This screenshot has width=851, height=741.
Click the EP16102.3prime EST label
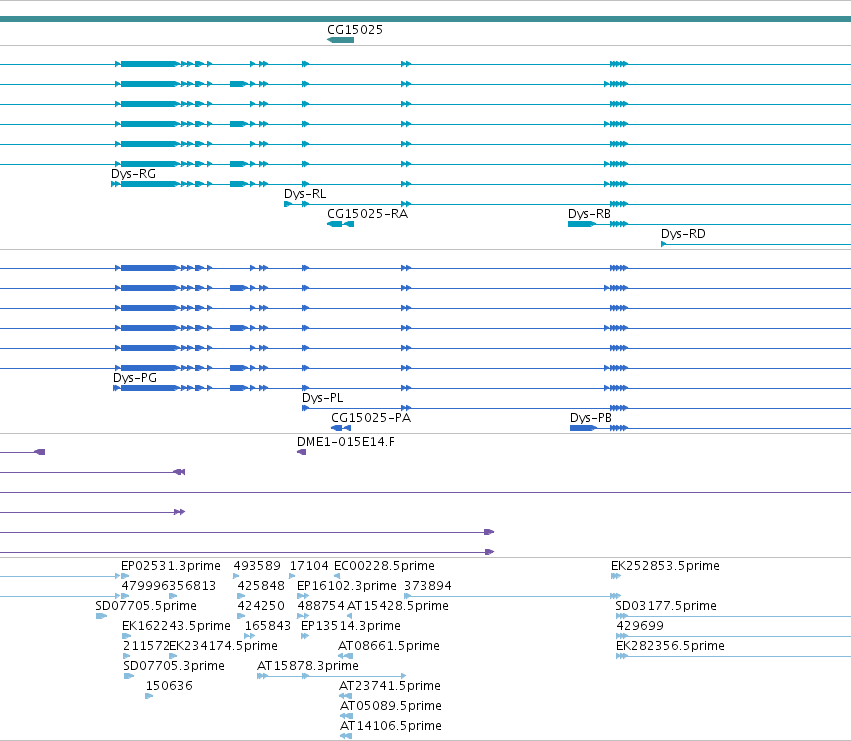[347, 586]
